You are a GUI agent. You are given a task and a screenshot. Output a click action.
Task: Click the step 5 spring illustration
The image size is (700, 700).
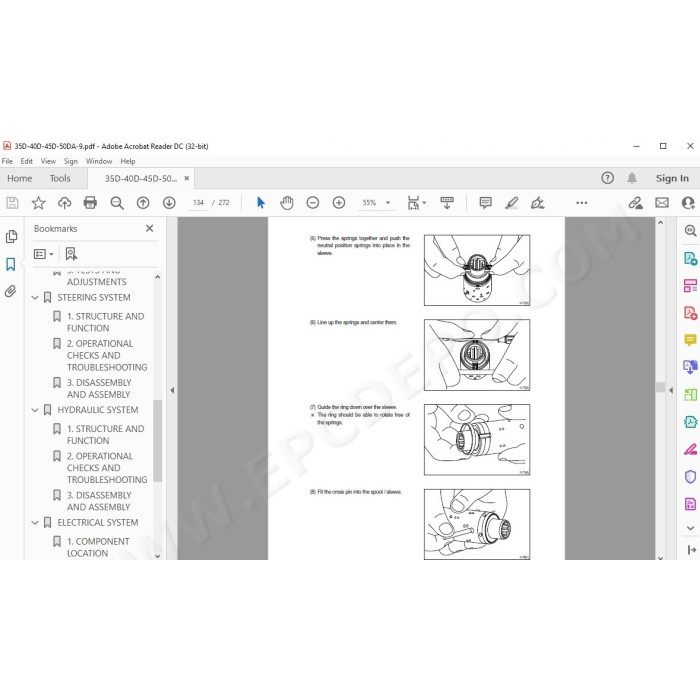coord(477,270)
